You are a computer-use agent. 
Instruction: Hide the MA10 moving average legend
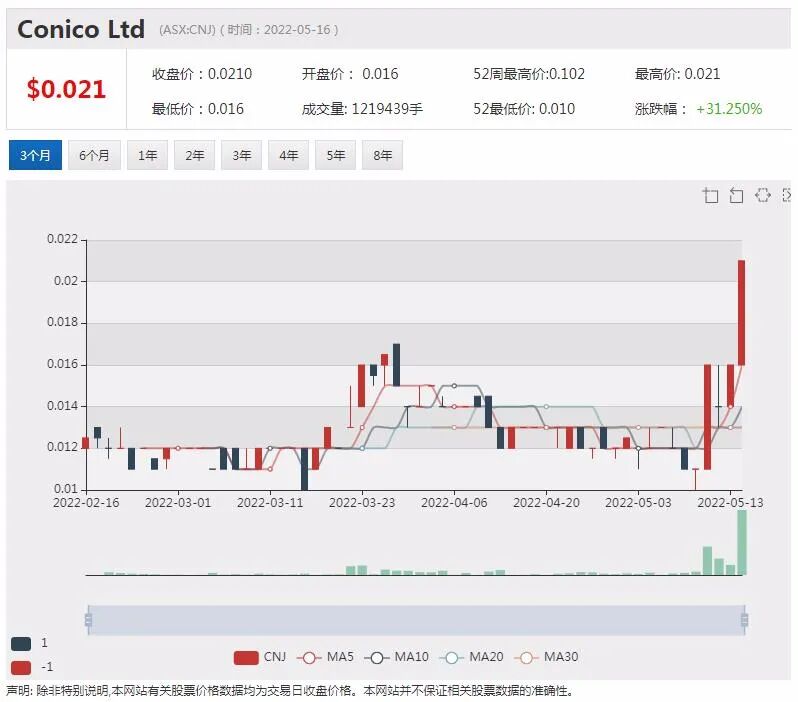pos(396,657)
